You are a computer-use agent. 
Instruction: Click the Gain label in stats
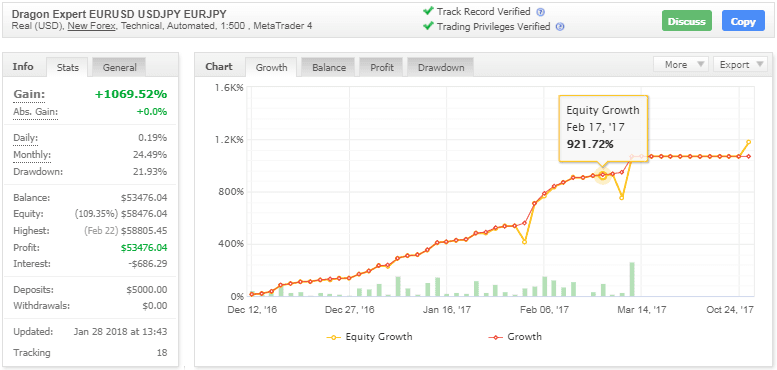tap(29, 94)
